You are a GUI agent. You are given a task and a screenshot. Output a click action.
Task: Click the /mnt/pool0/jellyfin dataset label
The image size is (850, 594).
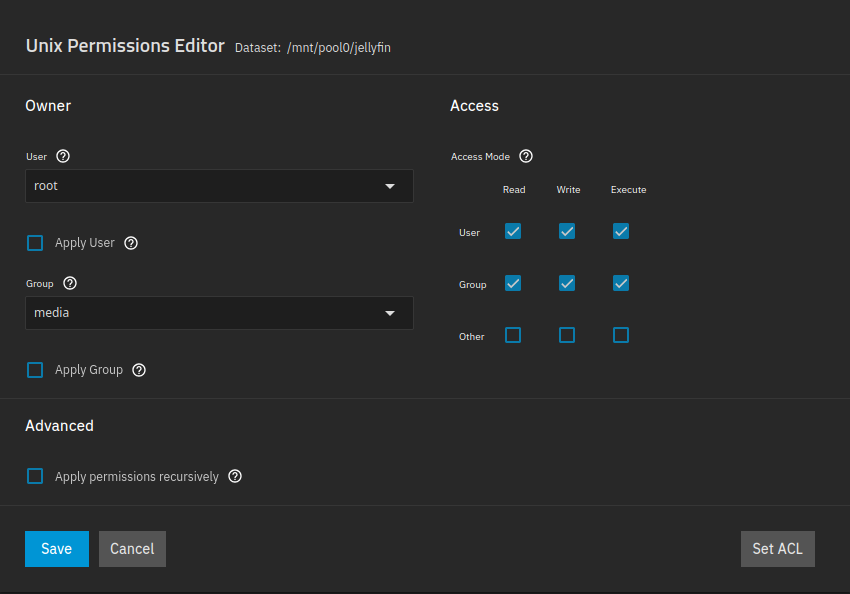(338, 47)
